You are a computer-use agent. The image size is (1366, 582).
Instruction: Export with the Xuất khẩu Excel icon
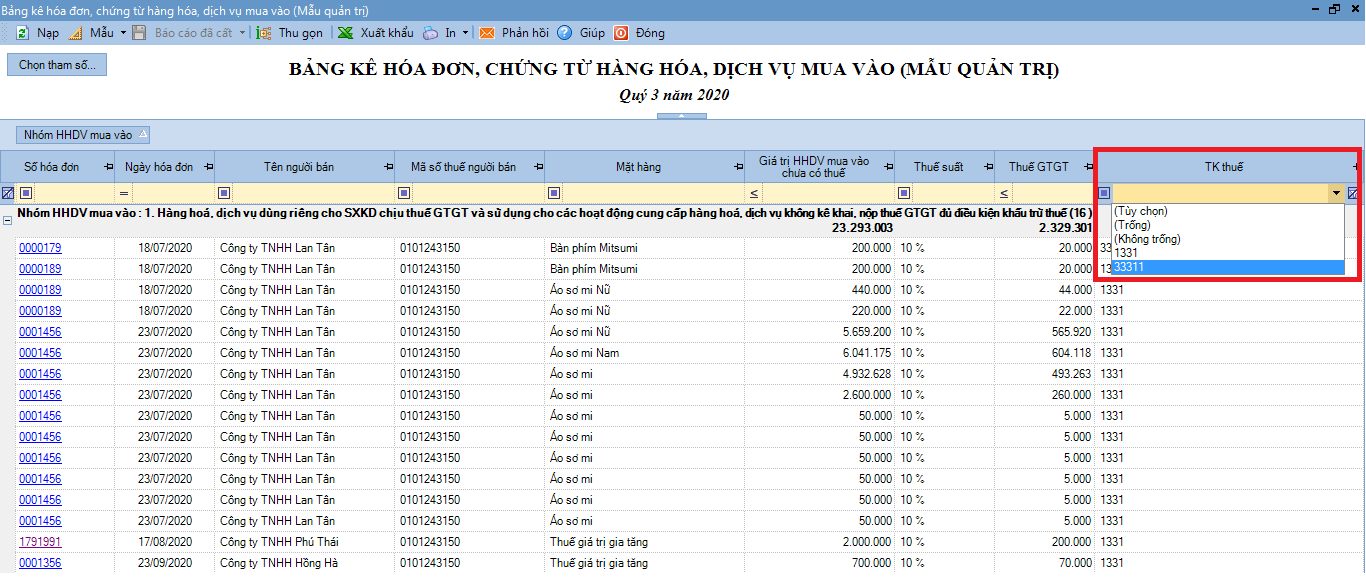pos(345,33)
